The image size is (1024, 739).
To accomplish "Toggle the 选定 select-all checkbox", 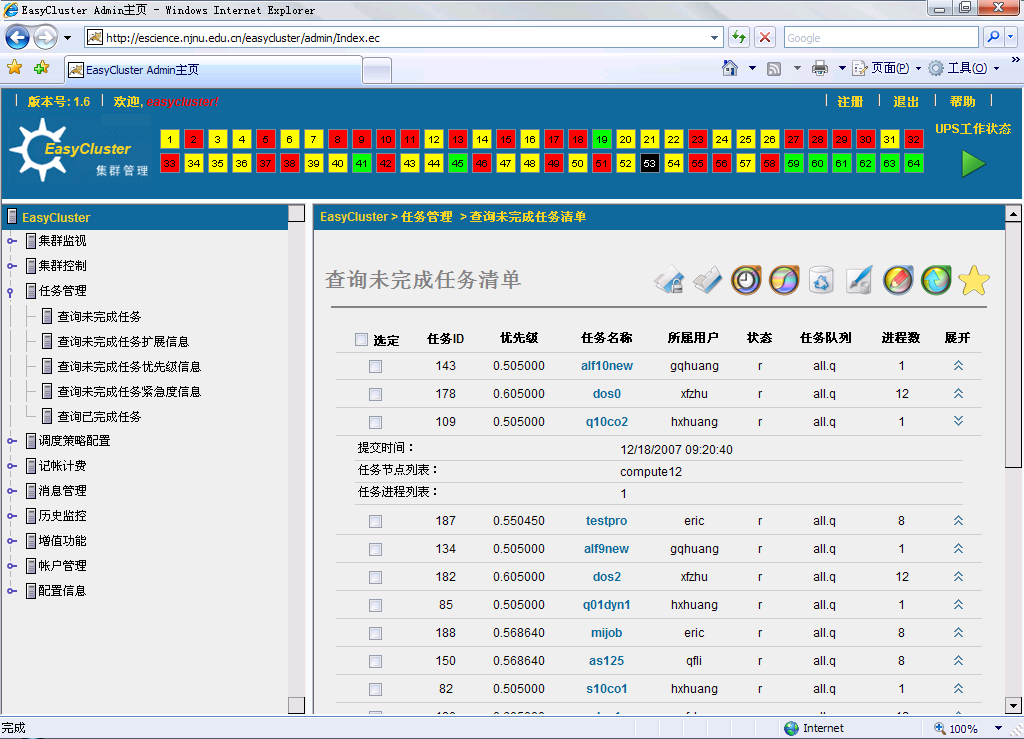I will (x=361, y=339).
